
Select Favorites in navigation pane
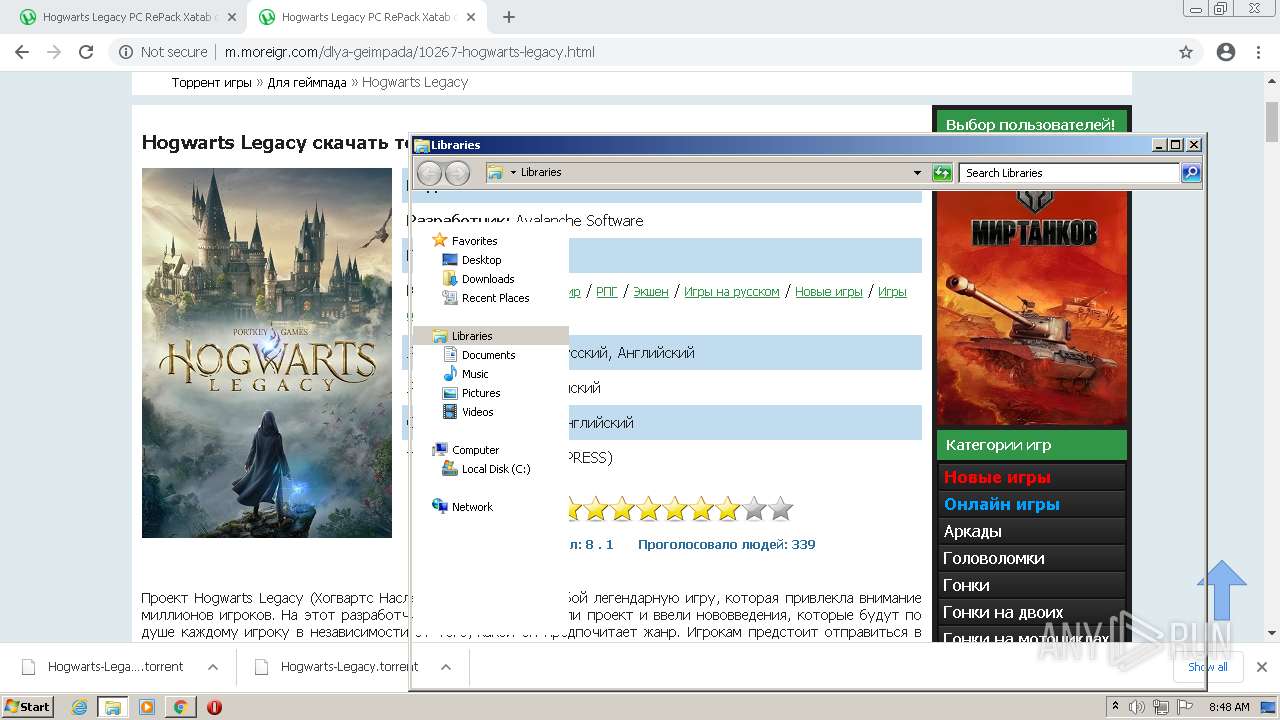(474, 241)
